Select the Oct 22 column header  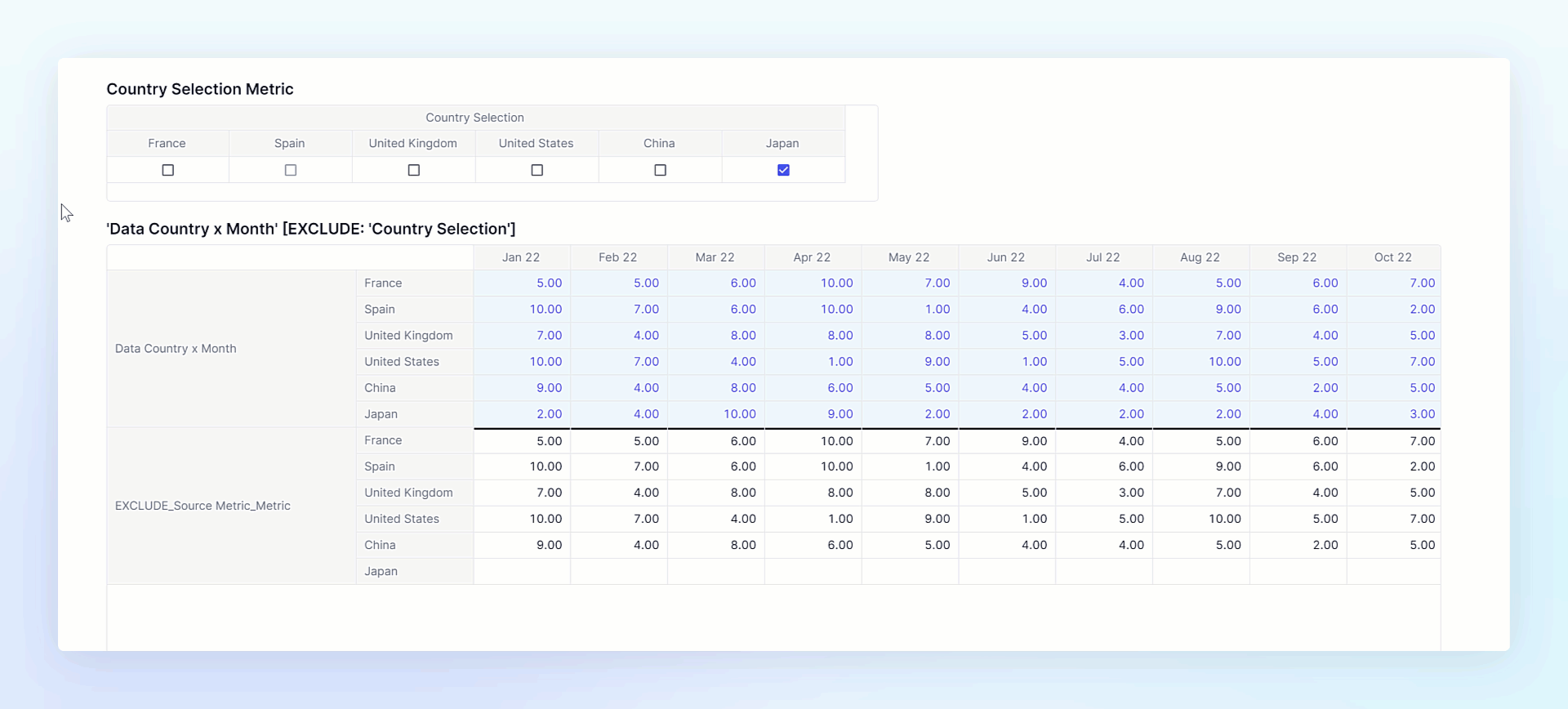(1394, 257)
